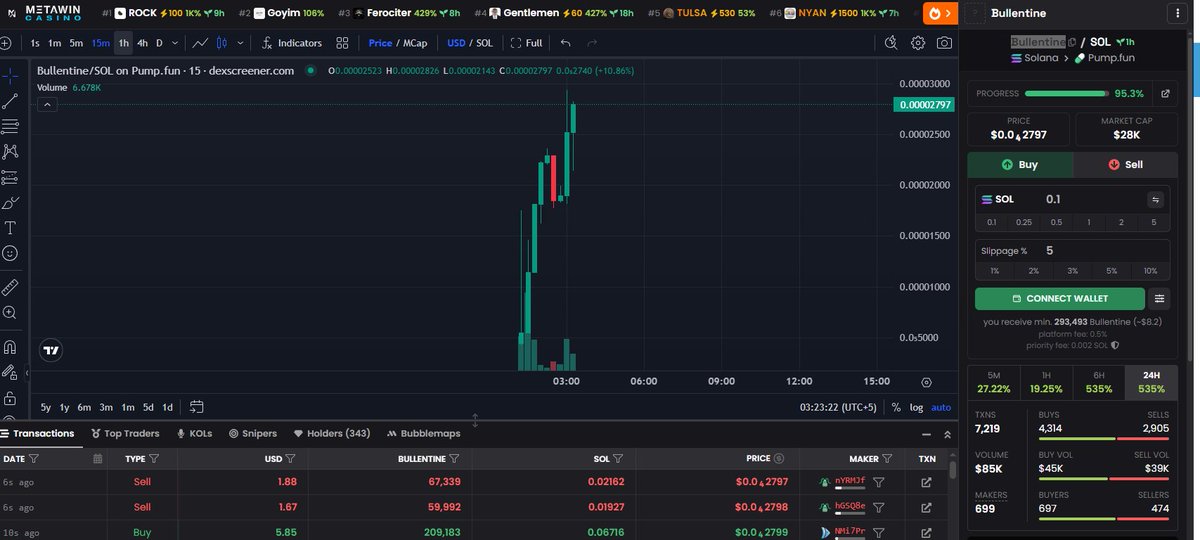Open the forecasting and measurement tools
1200x540 pixels.
(x=10, y=177)
